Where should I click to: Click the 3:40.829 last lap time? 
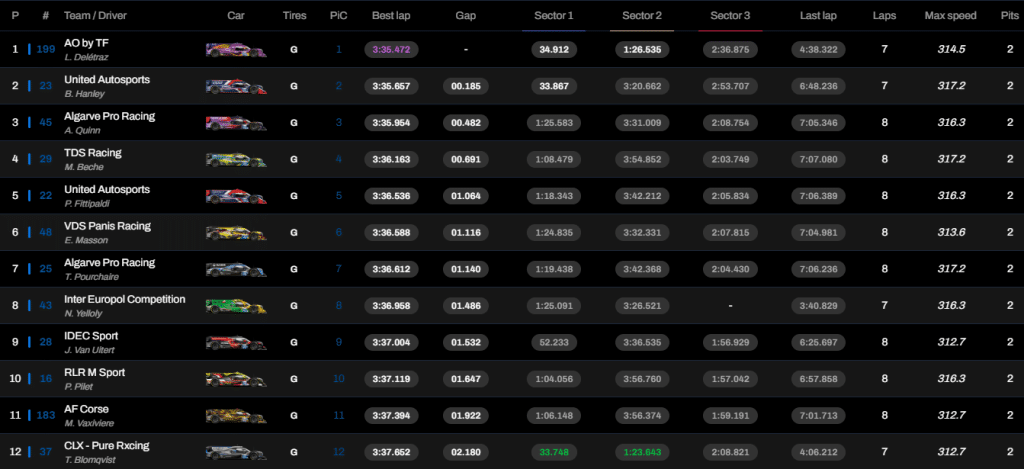click(x=818, y=306)
